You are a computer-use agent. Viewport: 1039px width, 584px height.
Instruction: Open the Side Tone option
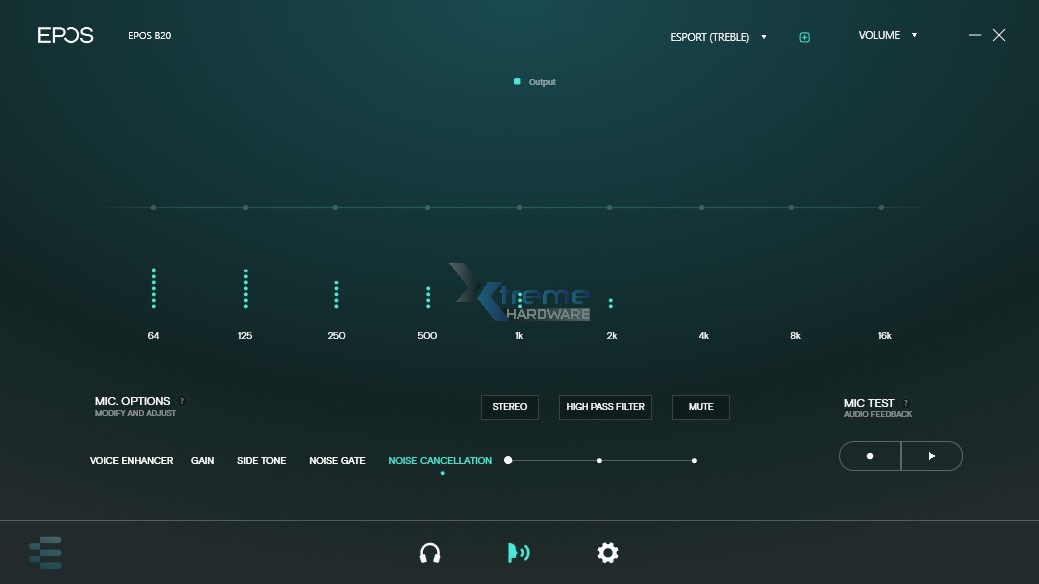tap(261, 461)
